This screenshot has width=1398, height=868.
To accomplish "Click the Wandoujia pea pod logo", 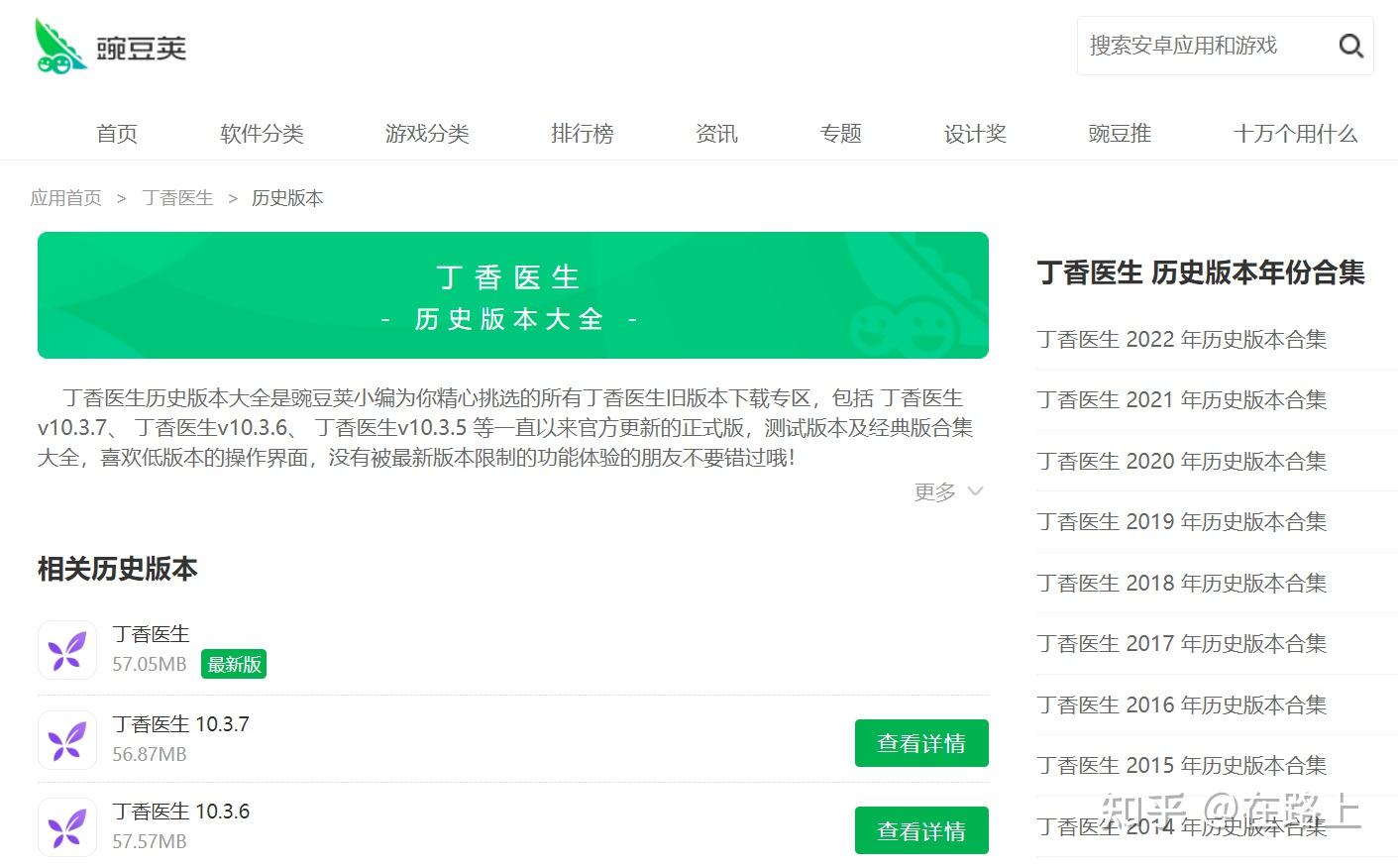I will point(59,46).
